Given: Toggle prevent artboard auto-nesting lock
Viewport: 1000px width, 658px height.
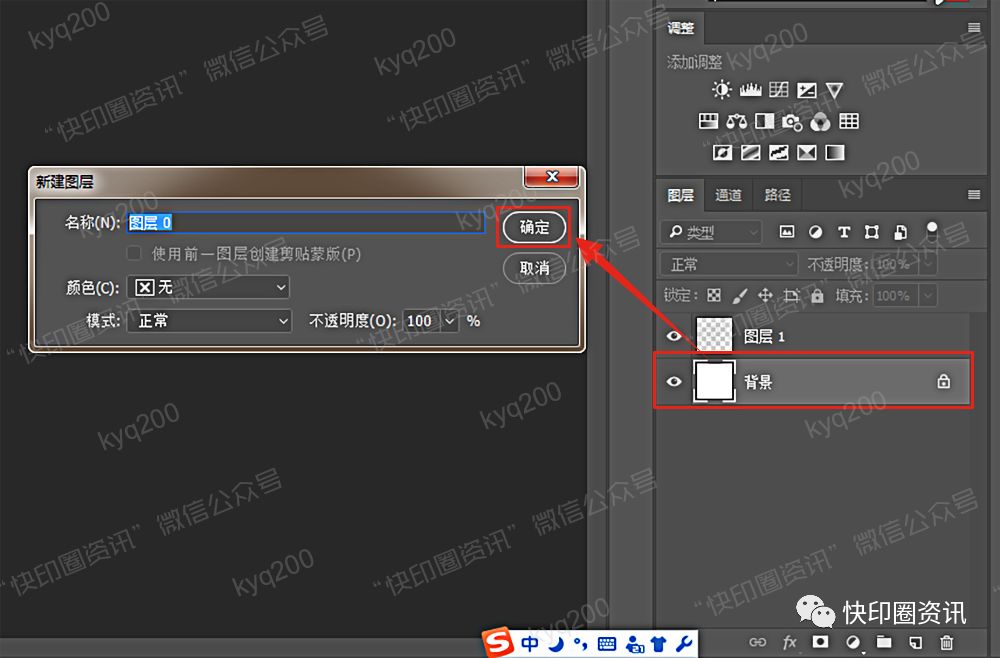Looking at the screenshot, I should click(x=791, y=295).
